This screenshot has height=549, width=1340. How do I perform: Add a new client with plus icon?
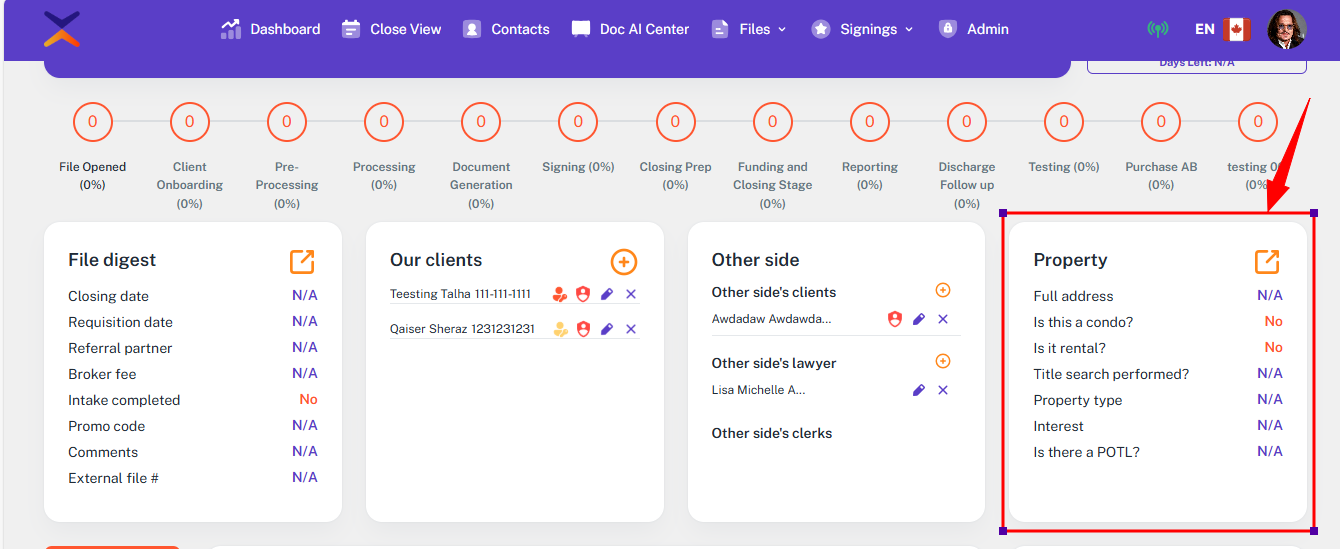coord(623,262)
